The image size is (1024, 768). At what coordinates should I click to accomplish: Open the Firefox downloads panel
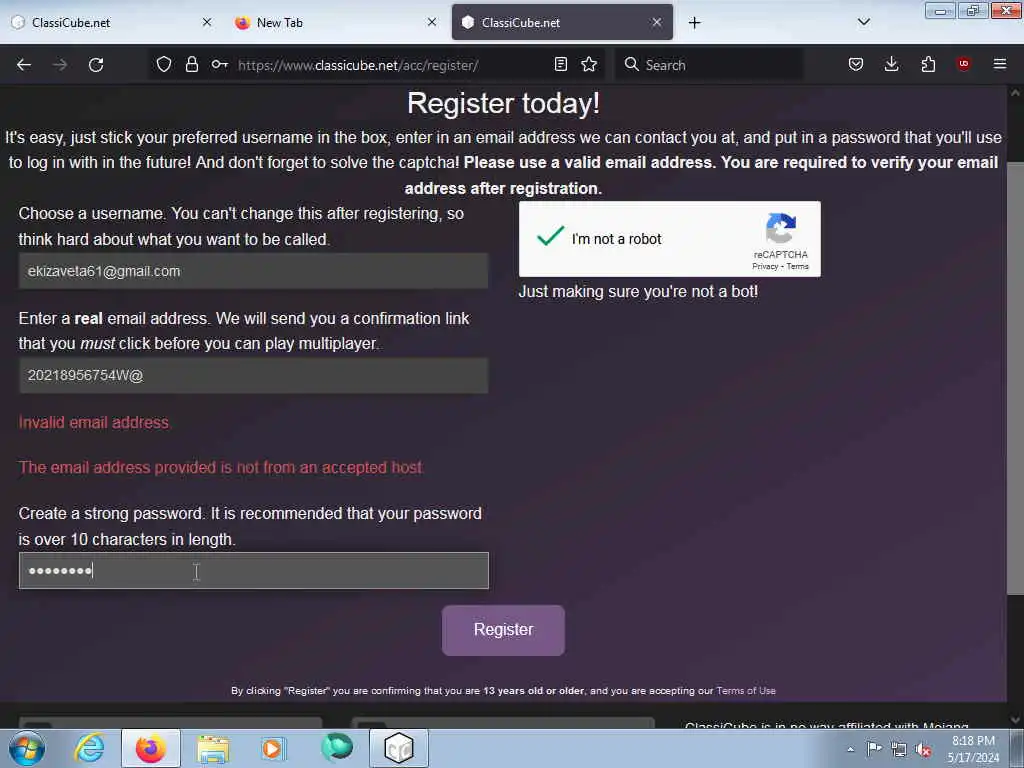click(891, 64)
